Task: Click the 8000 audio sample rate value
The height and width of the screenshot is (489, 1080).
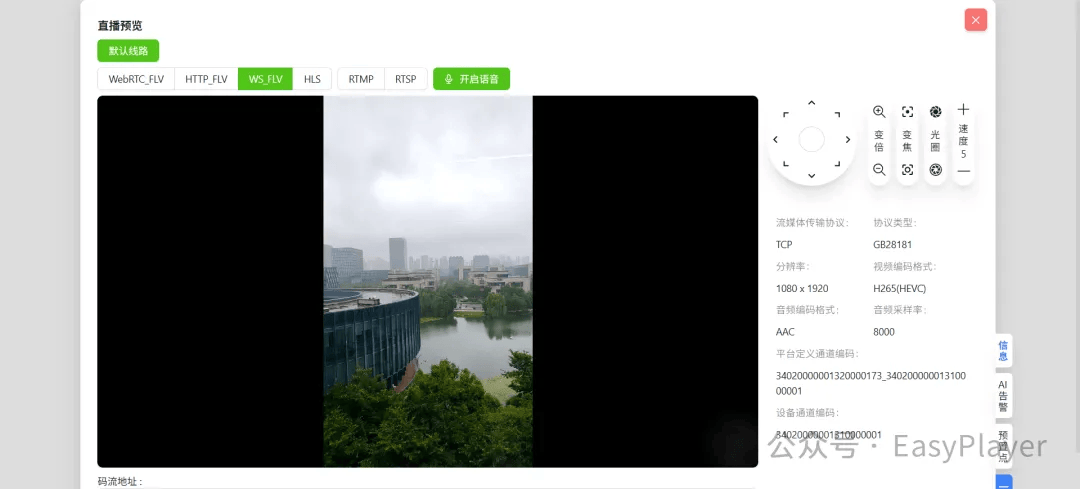Action: point(884,332)
